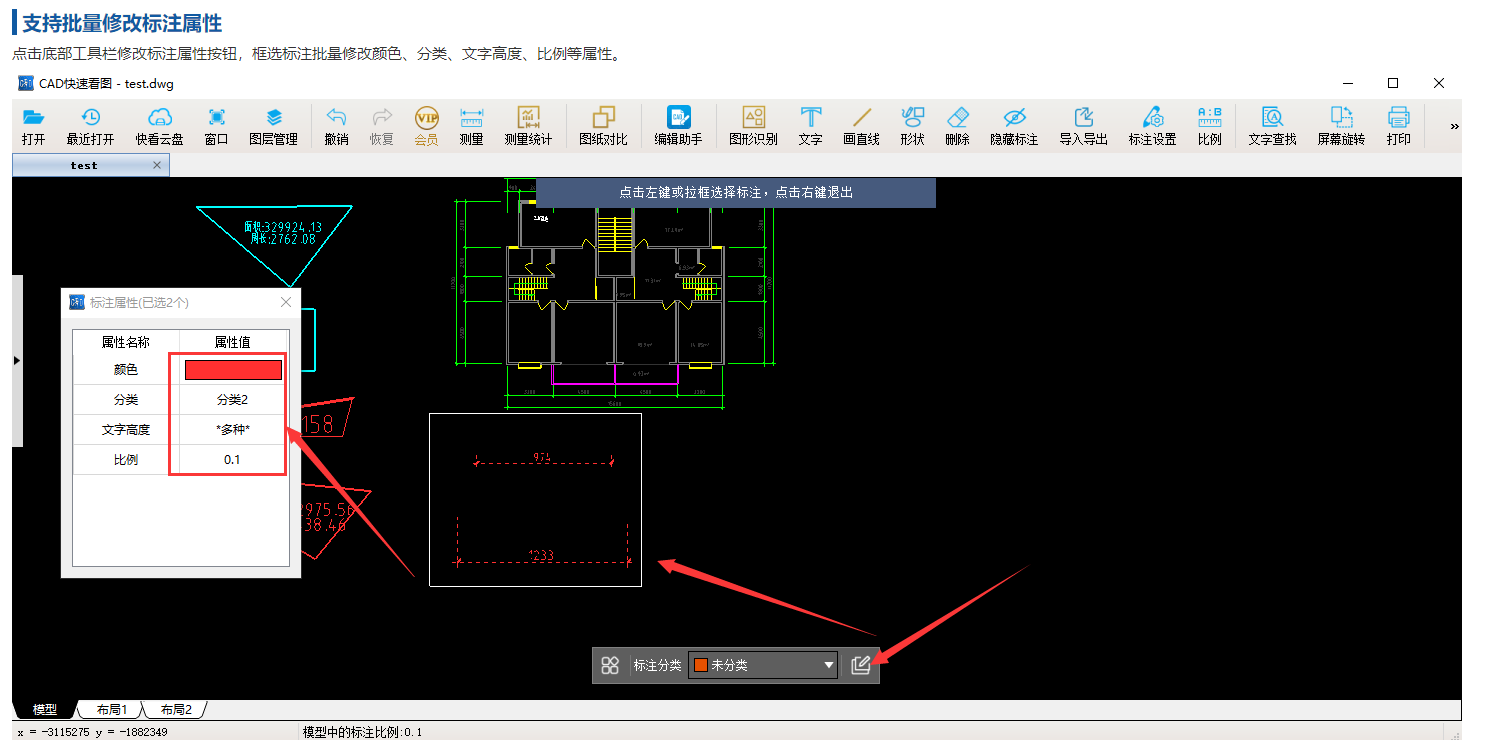The image size is (1487, 751).
Task: Select the 1233 dimension annotation
Action: (541, 556)
